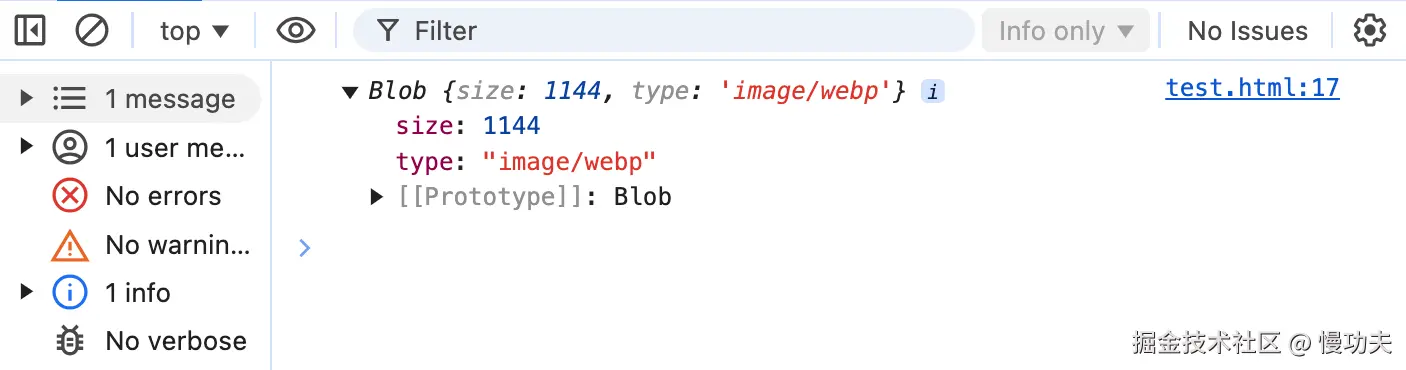Select the No errors red X icon
The height and width of the screenshot is (370, 1406).
pyautogui.click(x=69, y=196)
